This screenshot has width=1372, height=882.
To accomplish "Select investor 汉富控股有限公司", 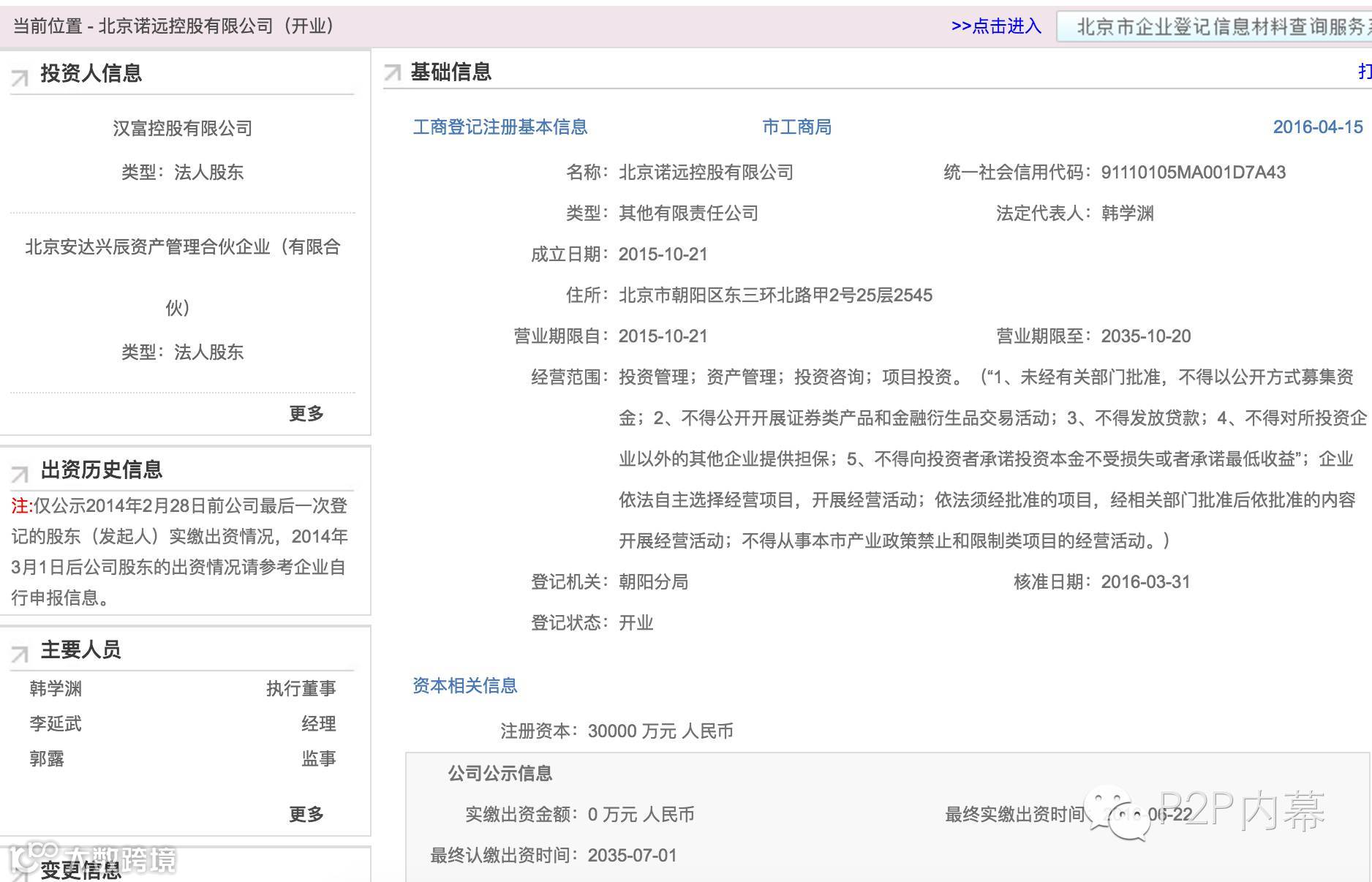I will pyautogui.click(x=182, y=129).
